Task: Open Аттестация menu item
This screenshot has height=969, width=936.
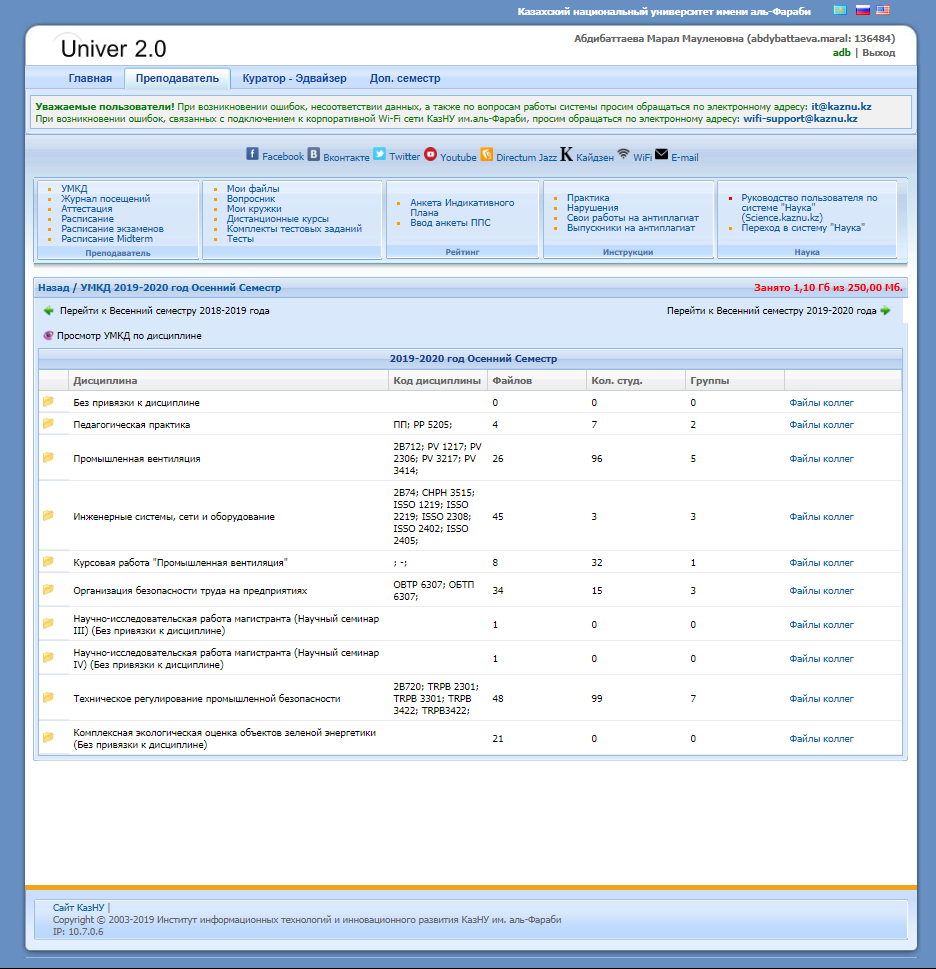Action: point(86,209)
